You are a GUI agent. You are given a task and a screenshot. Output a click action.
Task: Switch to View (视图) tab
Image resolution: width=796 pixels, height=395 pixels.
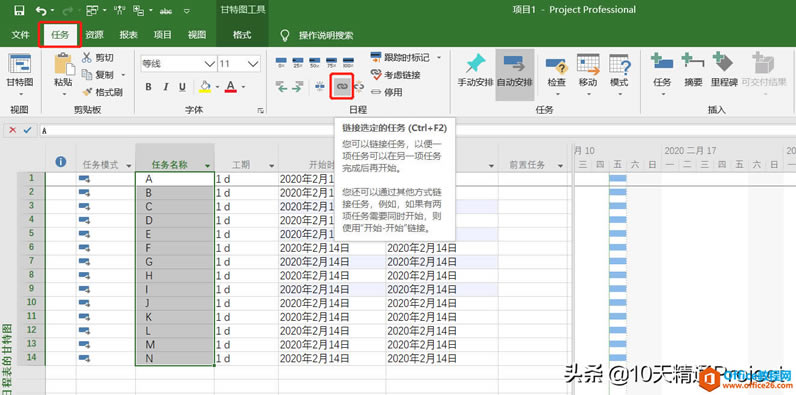[197, 35]
